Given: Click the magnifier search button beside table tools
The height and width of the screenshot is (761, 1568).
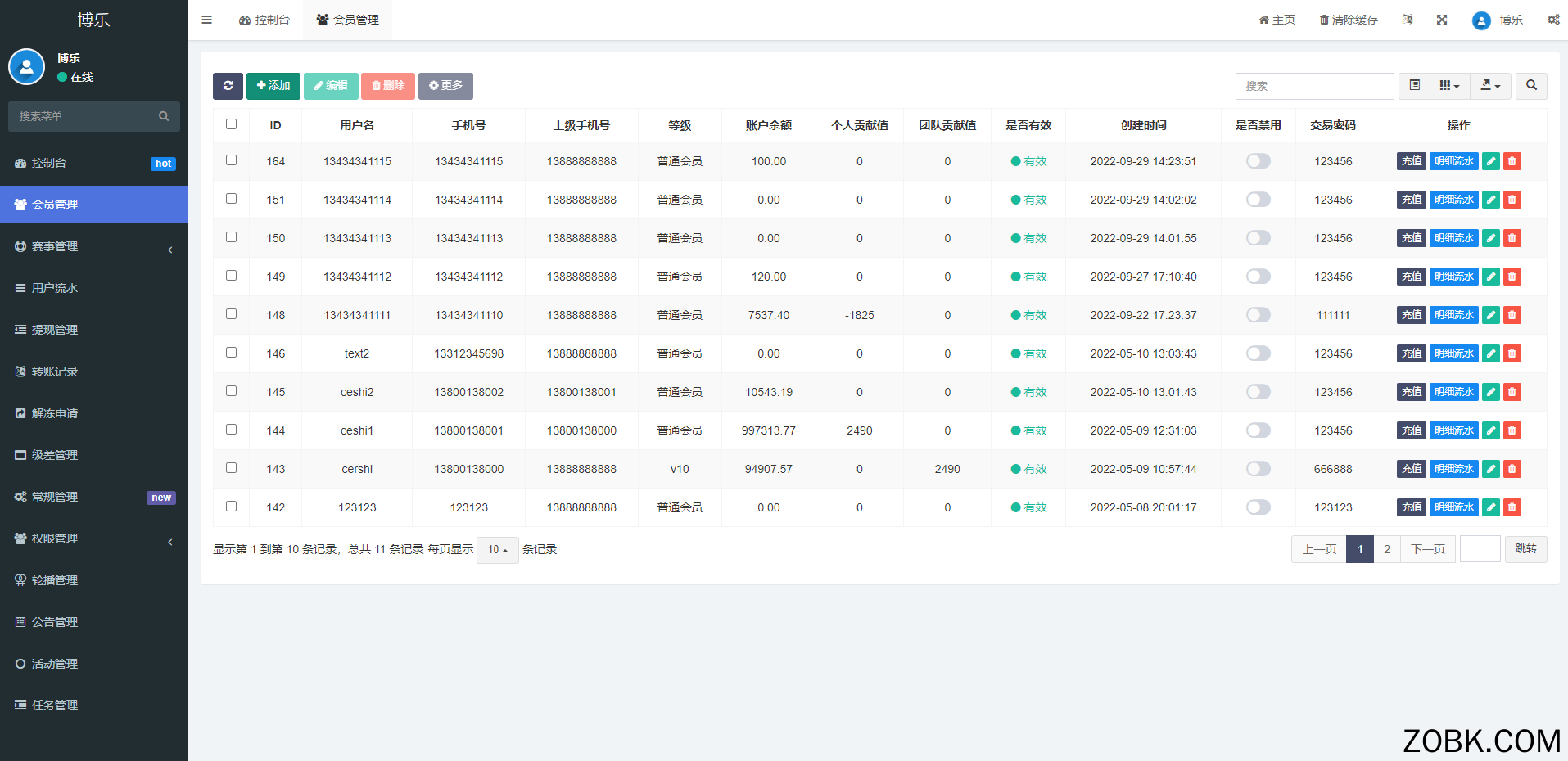Looking at the screenshot, I should (x=1531, y=86).
